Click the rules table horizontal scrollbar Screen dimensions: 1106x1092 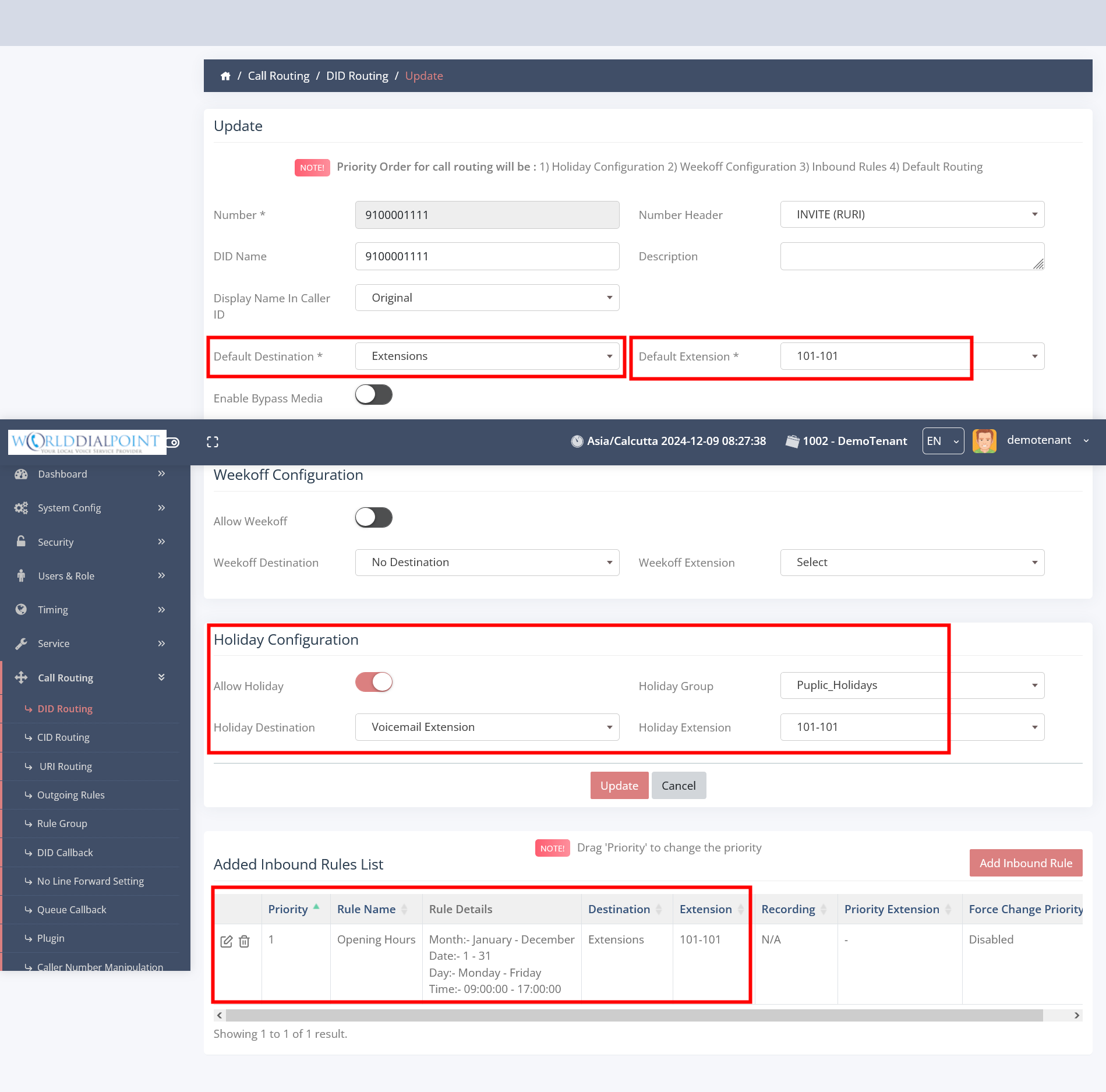(634, 1016)
